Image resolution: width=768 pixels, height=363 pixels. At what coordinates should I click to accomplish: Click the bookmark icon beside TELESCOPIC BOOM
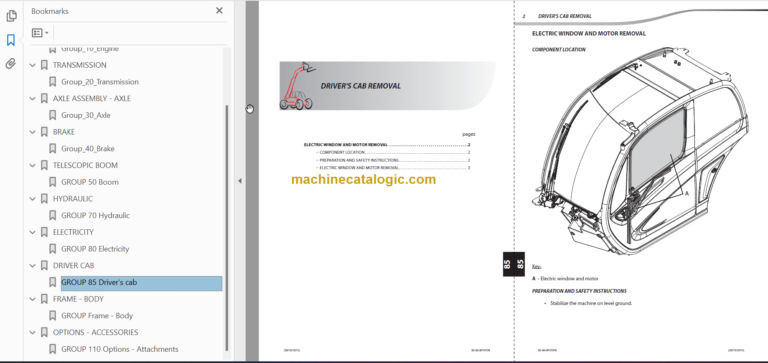[x=44, y=165]
